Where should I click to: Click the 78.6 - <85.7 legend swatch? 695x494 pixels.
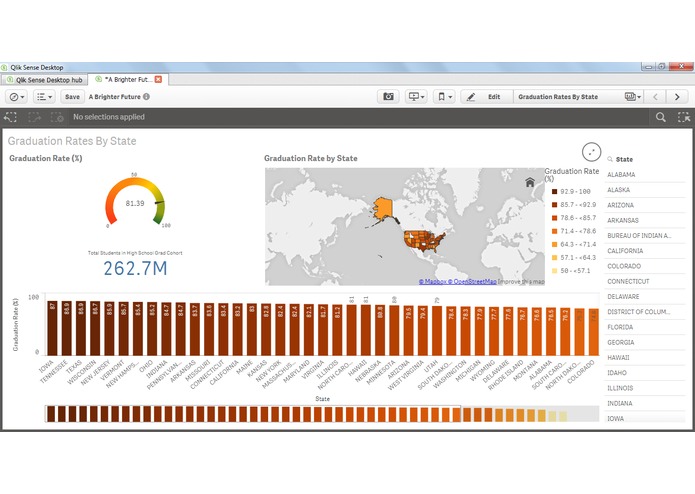pyautogui.click(x=554, y=218)
